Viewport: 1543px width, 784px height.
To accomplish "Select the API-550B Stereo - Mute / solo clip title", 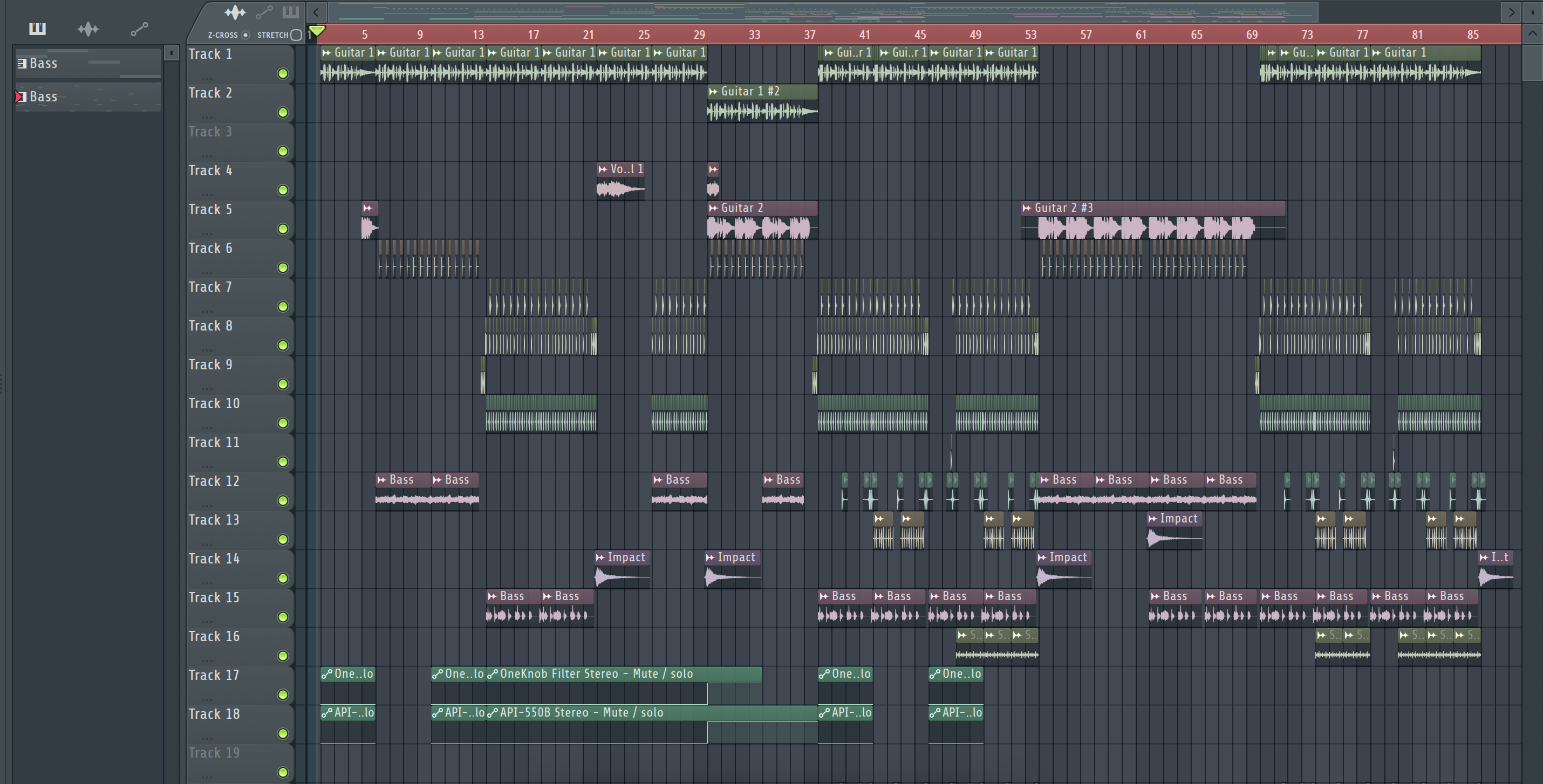I will point(582,713).
